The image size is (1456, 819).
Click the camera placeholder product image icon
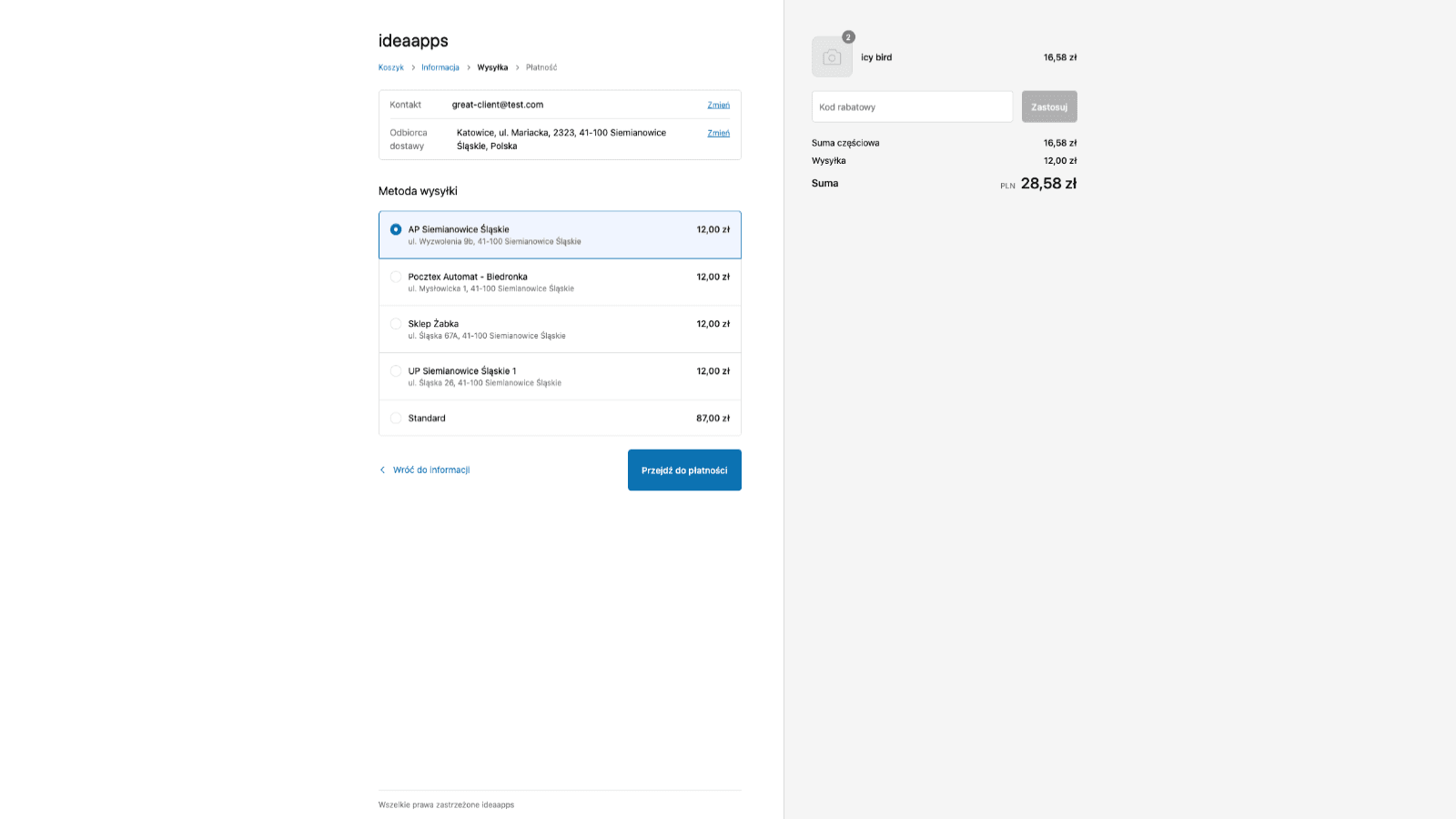832,56
